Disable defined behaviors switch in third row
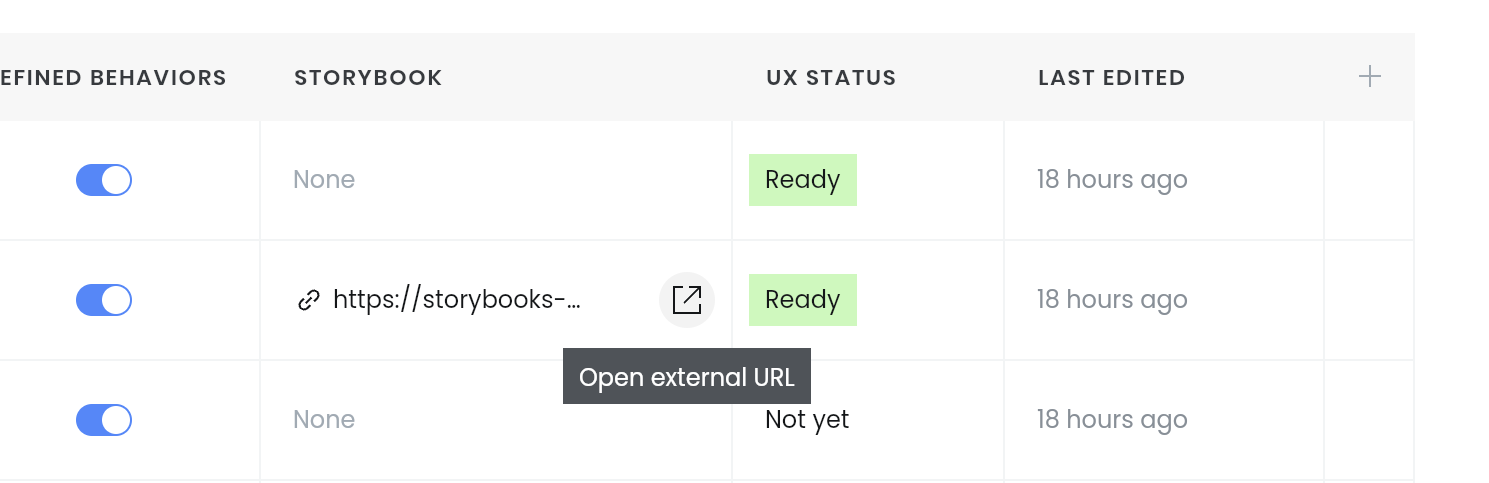Viewport: 1489px width, 483px height. (104, 420)
